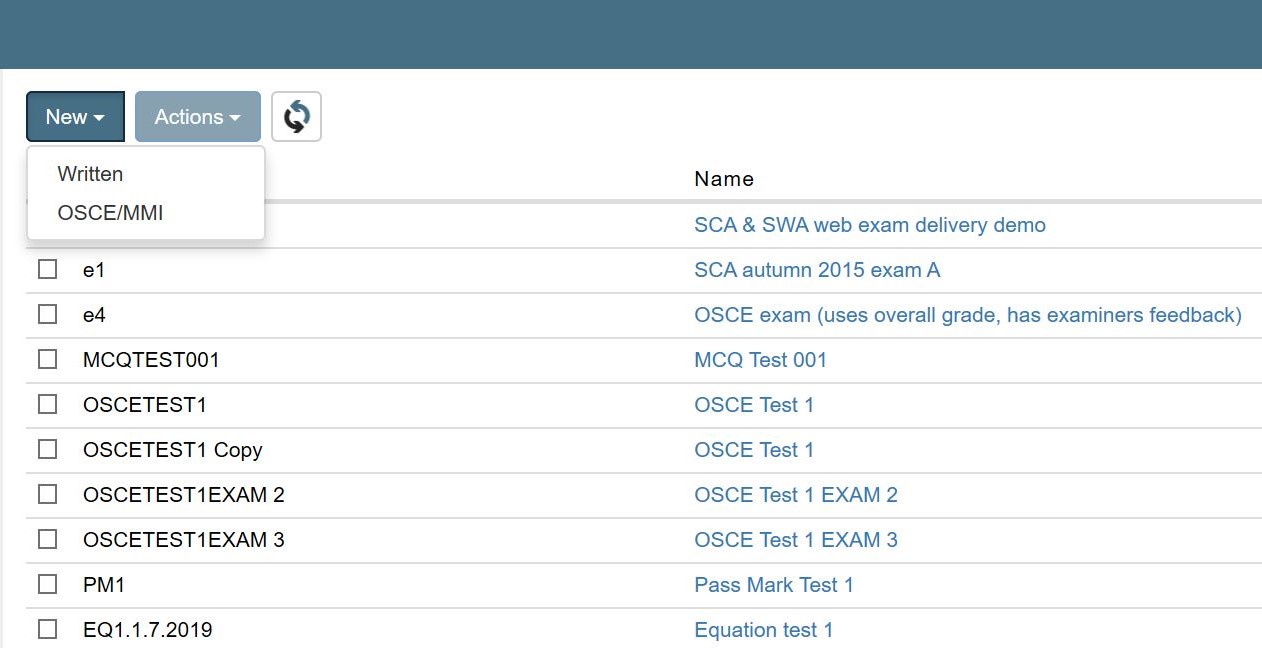Open the OSCE exam with examiners feedback link

point(968,315)
